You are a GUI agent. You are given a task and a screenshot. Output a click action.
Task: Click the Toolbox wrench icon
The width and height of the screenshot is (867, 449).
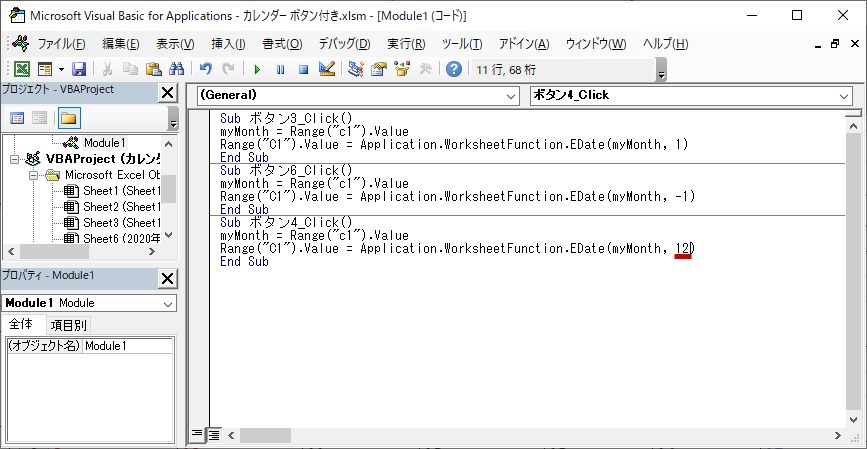click(425, 69)
